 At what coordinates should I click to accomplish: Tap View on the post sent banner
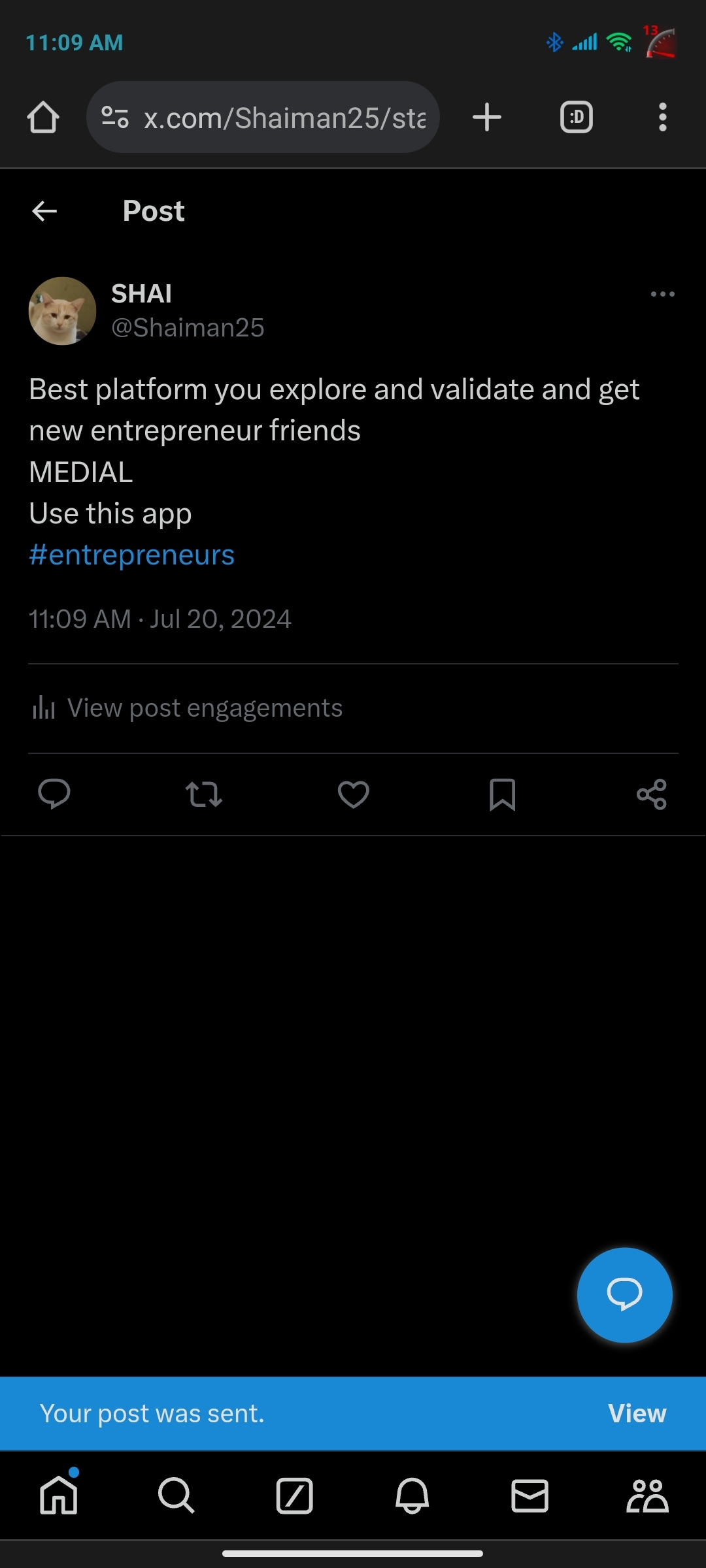click(x=637, y=1413)
